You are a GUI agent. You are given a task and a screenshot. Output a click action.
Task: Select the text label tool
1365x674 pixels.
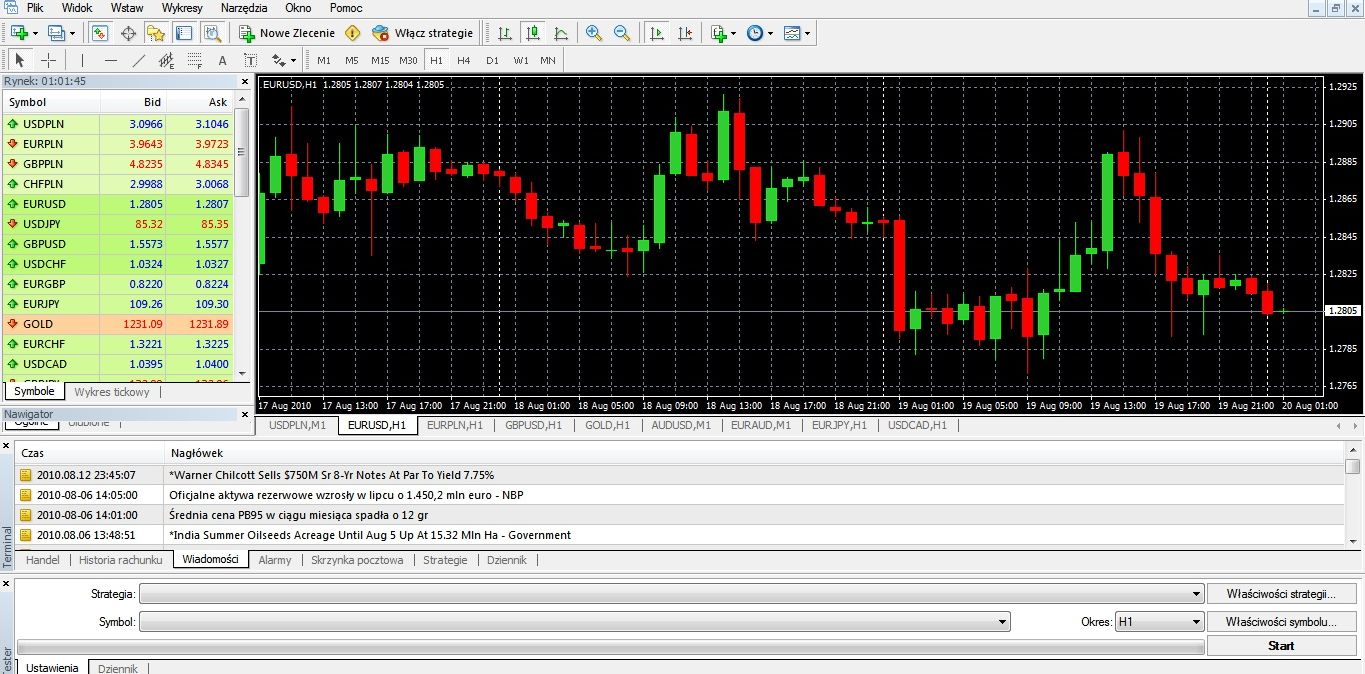point(250,60)
